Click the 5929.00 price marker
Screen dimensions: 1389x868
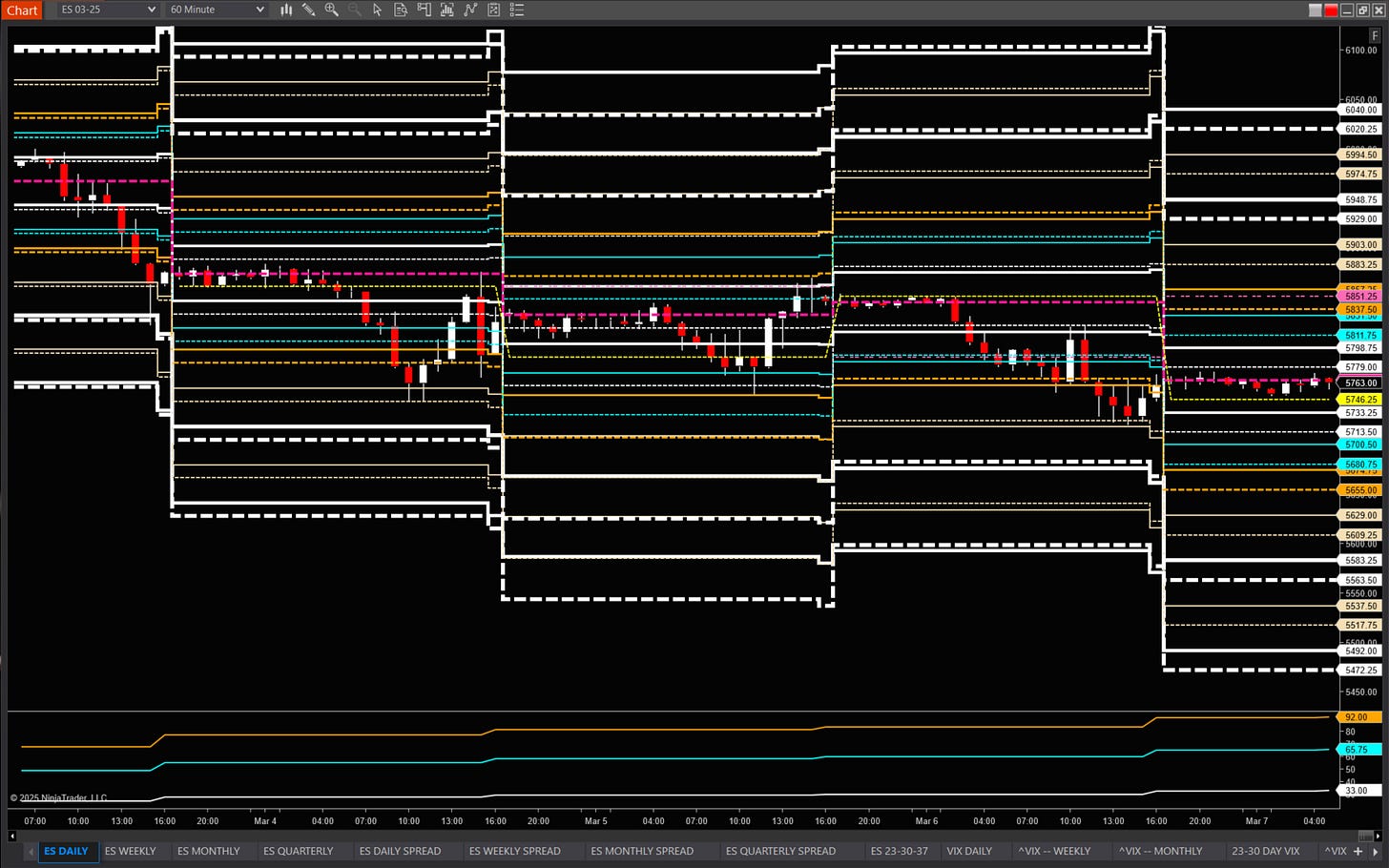pos(1360,219)
